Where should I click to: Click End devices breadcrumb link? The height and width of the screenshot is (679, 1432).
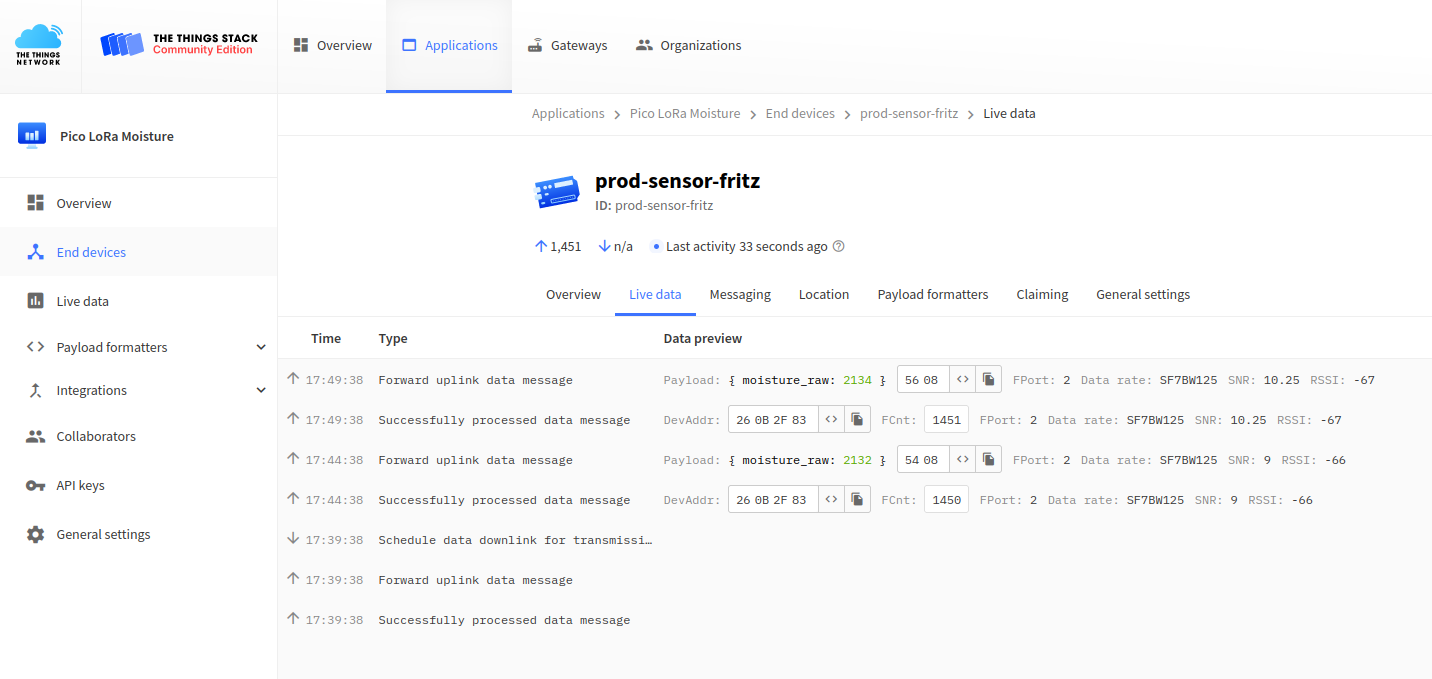[x=800, y=113]
